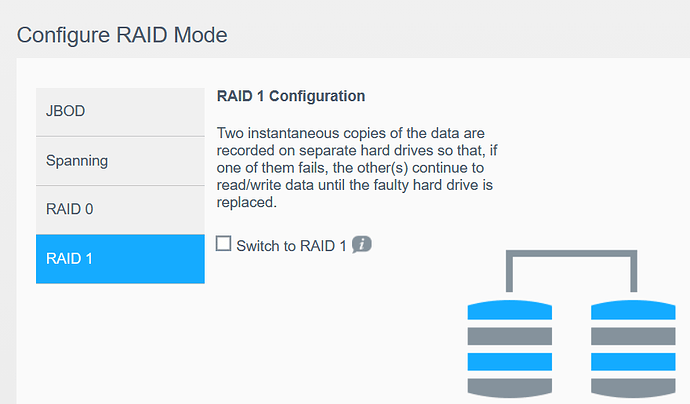Click the Switch to RAID 1 label text

[x=291, y=246]
